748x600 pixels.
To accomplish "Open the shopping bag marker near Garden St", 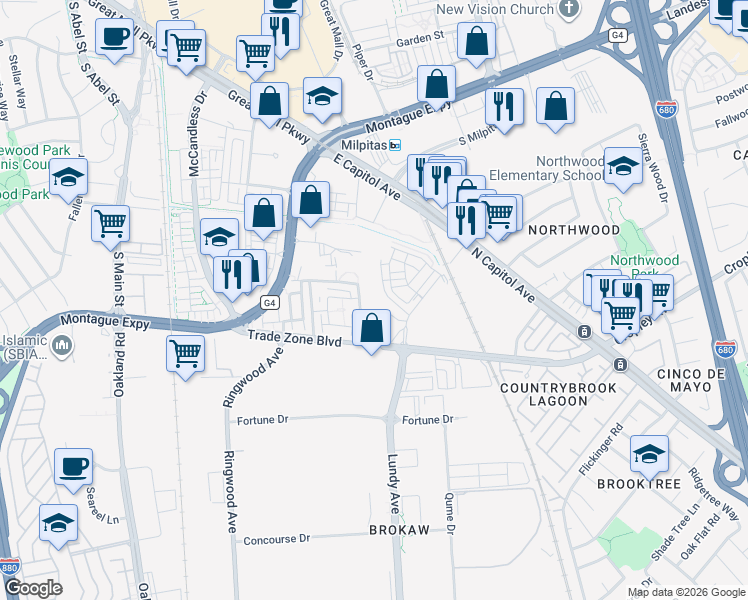I will coord(476,42).
